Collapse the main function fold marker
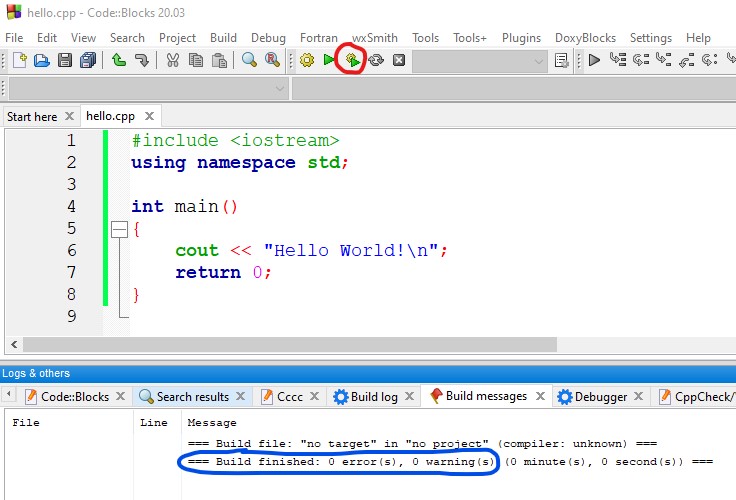736x500 pixels. (x=118, y=229)
